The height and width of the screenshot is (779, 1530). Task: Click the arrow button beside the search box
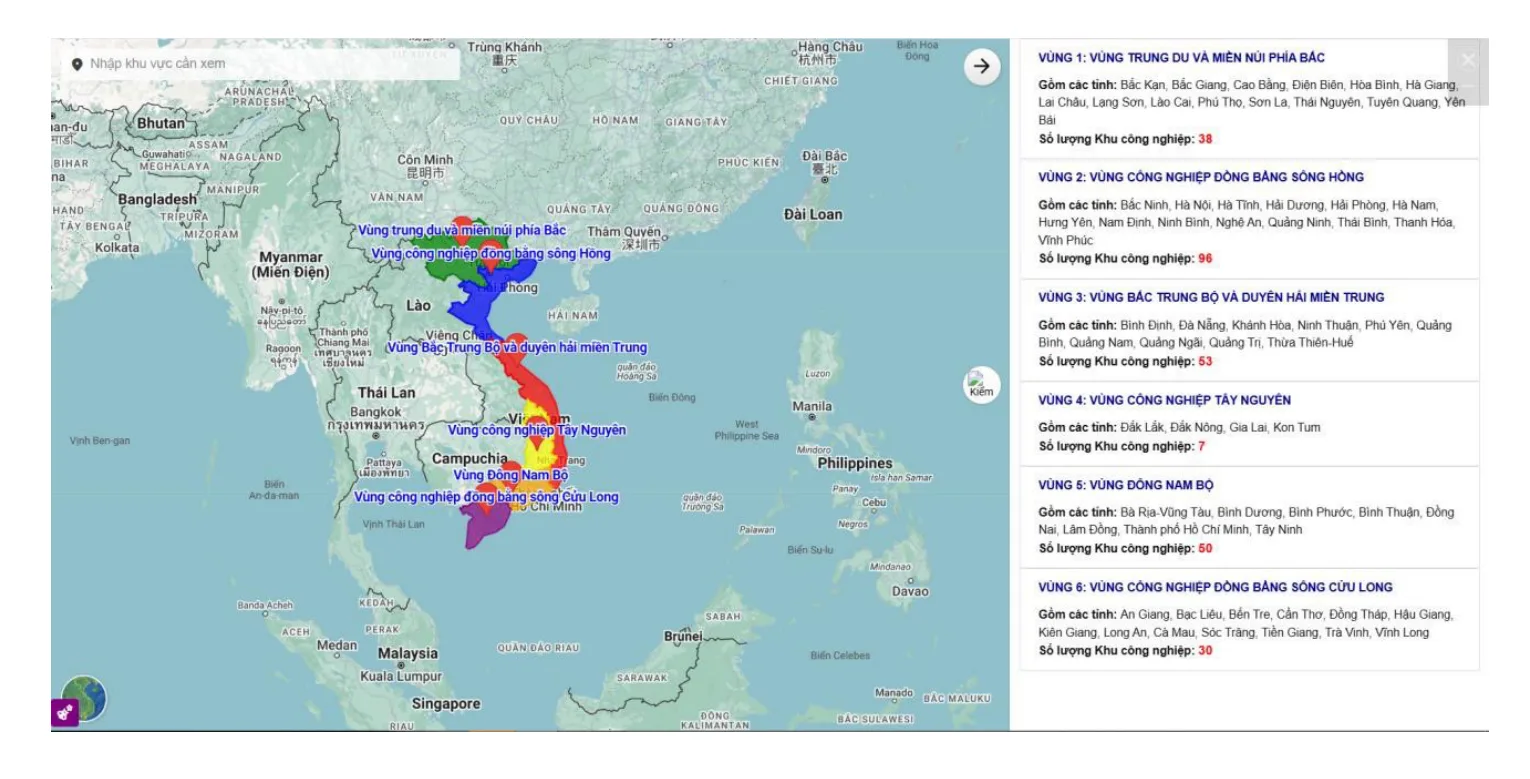tap(982, 66)
